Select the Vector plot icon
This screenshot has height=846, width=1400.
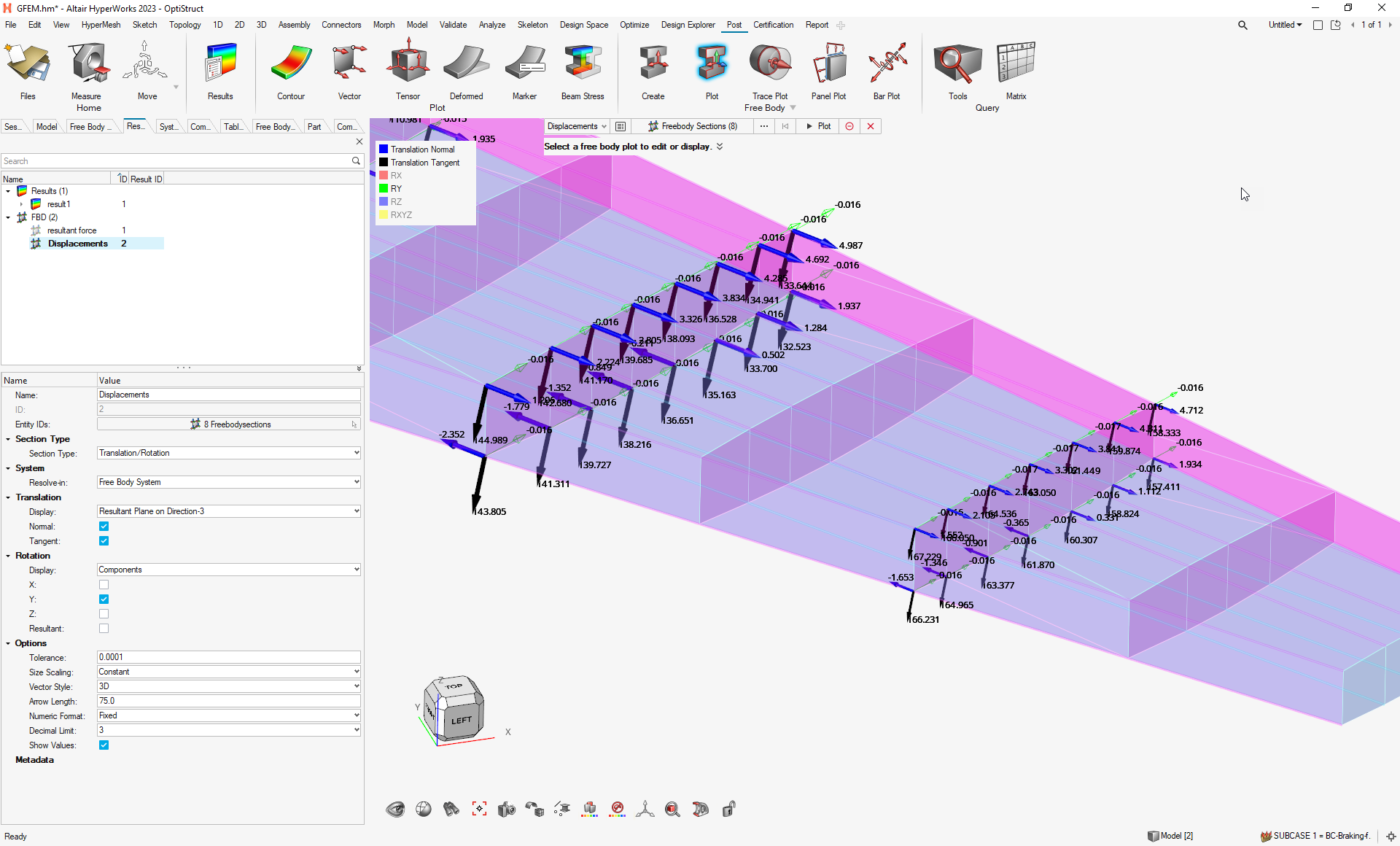(x=349, y=71)
